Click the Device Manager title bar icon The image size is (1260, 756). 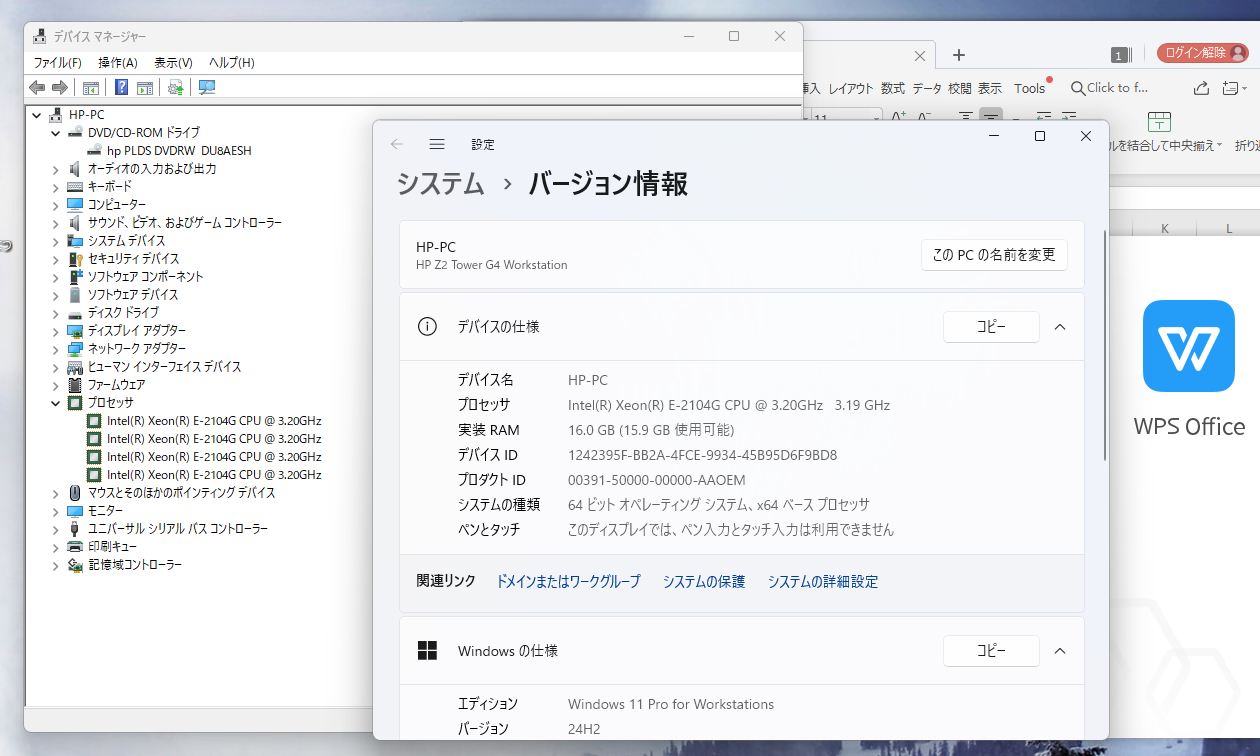point(39,36)
